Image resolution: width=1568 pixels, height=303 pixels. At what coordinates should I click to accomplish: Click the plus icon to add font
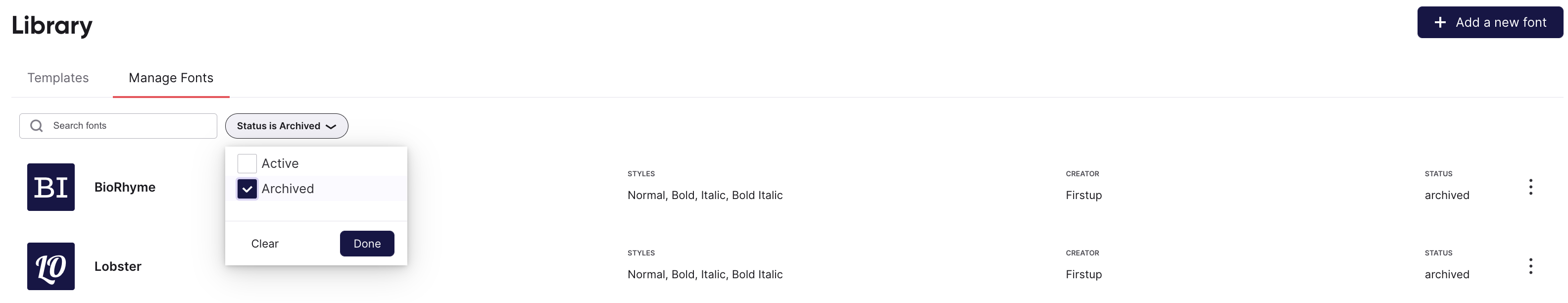point(1440,22)
